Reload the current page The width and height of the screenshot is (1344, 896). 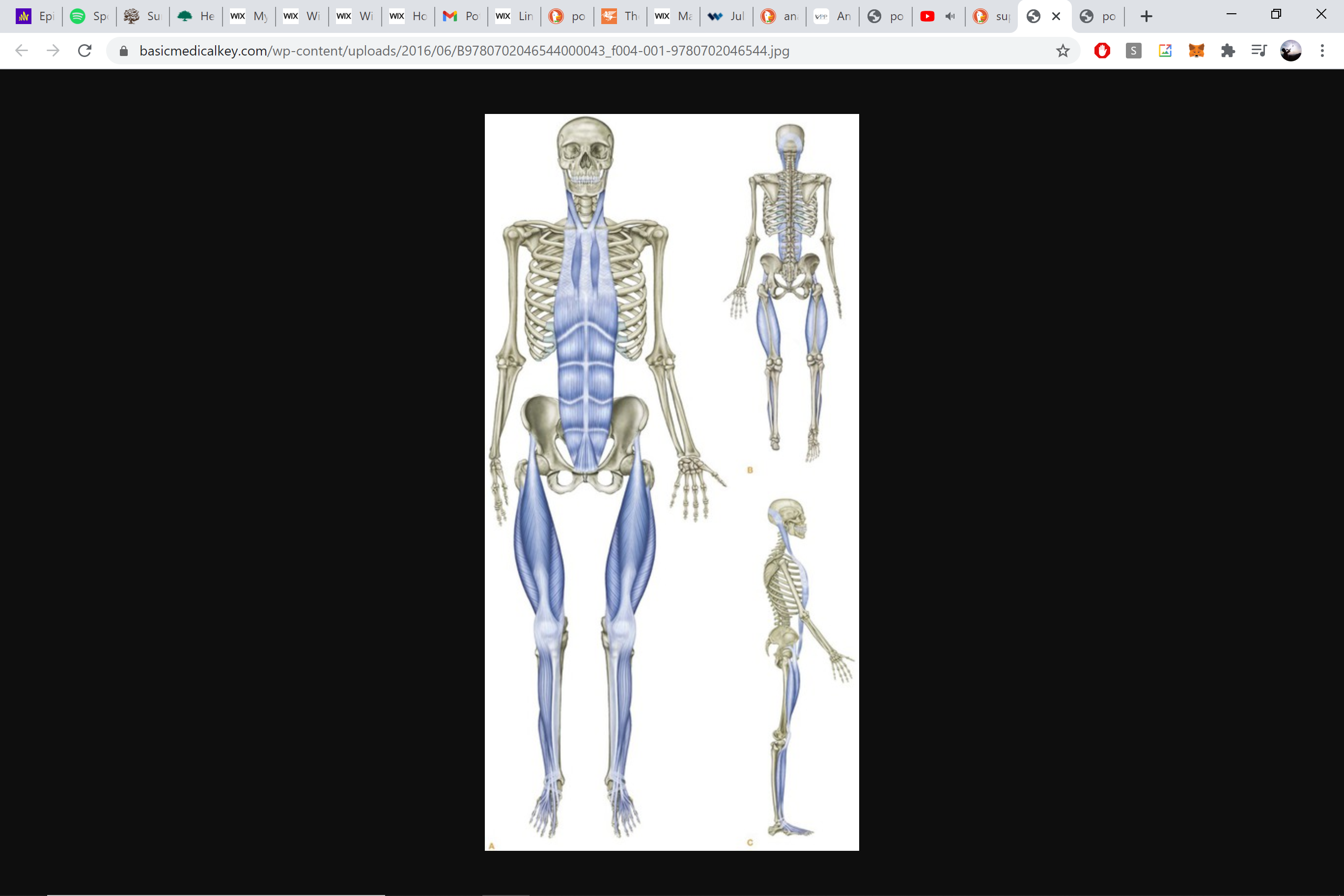(84, 50)
